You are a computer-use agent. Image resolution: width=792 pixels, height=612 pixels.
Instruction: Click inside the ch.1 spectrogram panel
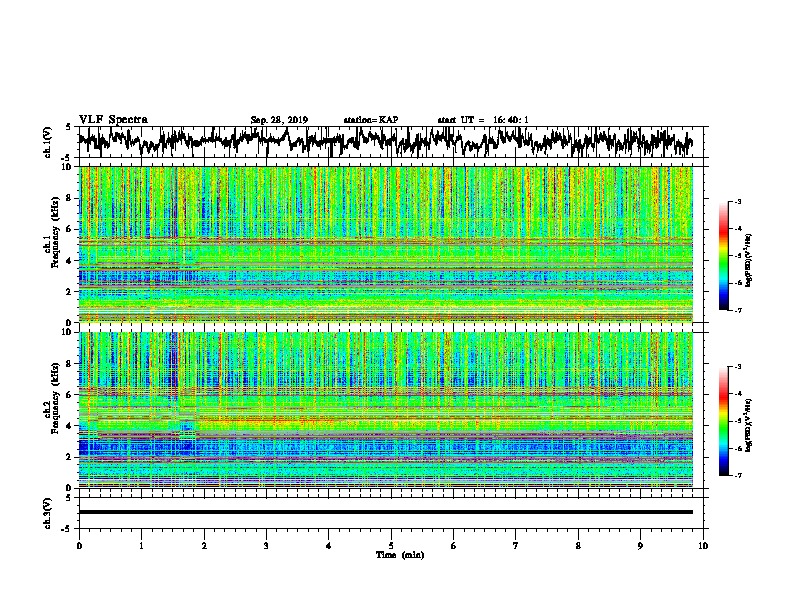click(385, 244)
